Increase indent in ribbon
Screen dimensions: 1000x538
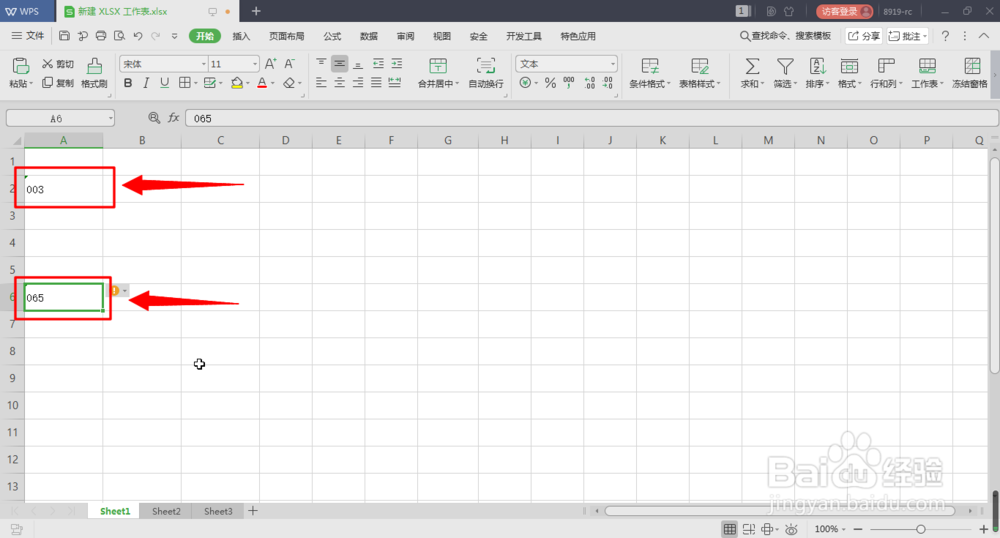pos(397,63)
